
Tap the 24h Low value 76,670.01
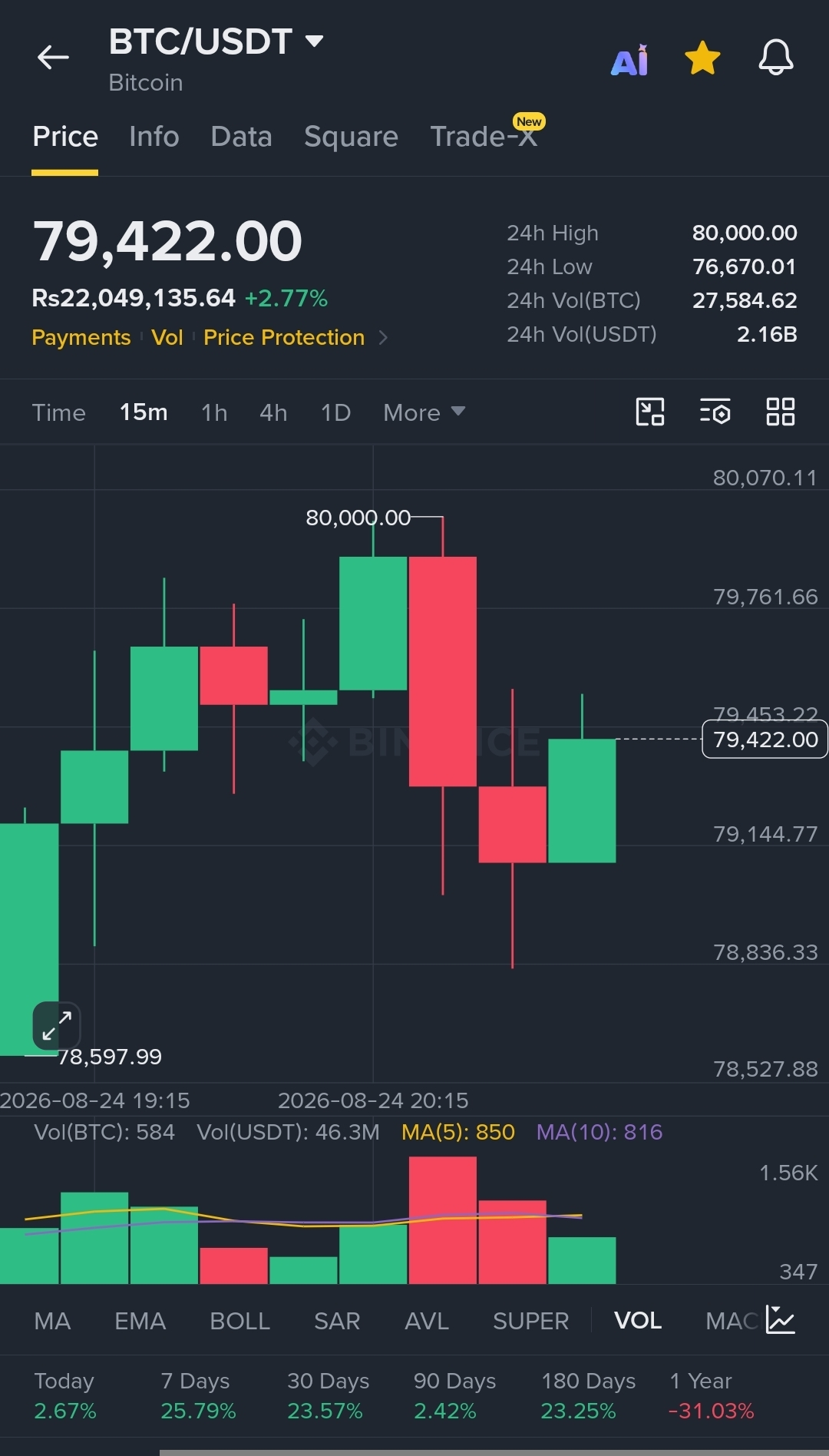745,266
